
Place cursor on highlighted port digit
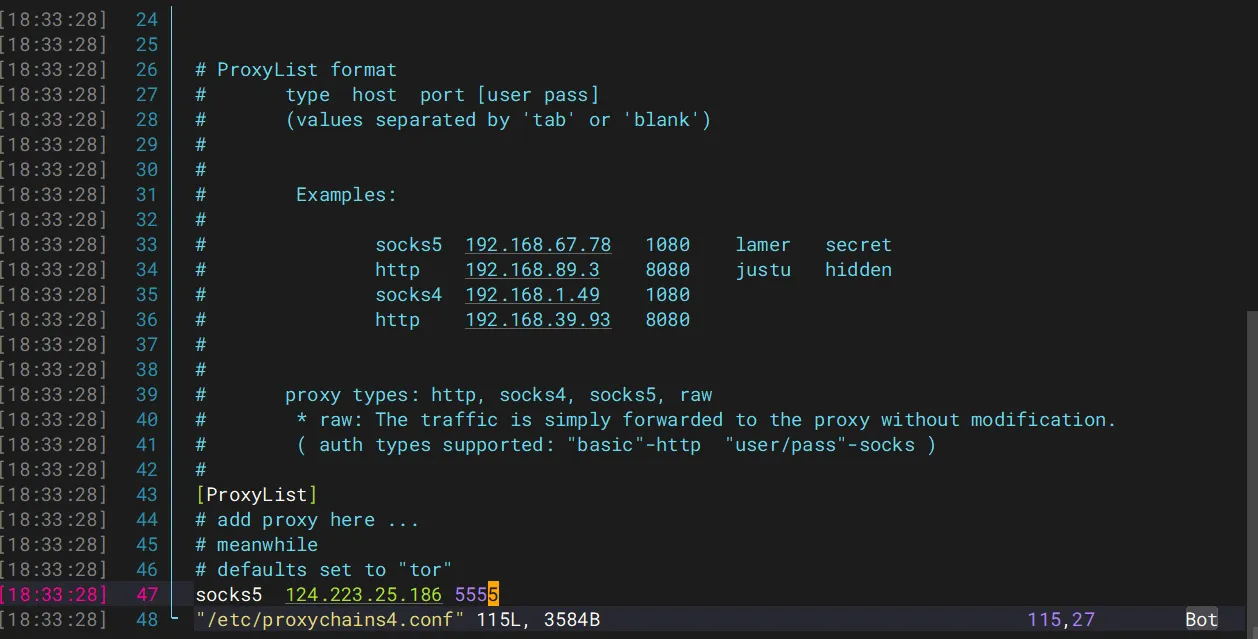[493, 595]
